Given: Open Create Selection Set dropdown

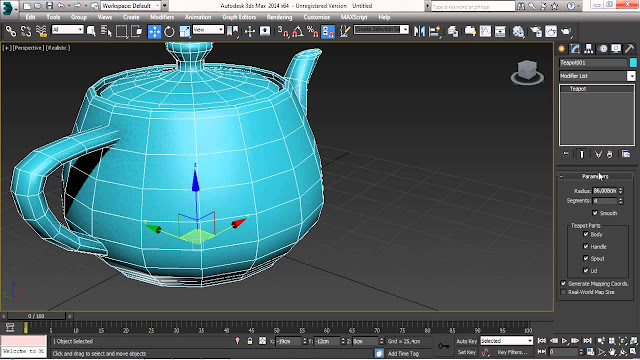Looking at the screenshot, I should (381, 29).
